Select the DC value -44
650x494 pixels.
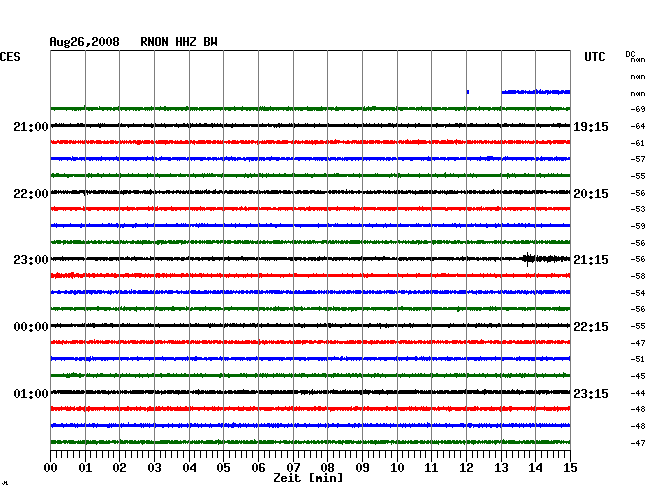pyautogui.click(x=638, y=393)
